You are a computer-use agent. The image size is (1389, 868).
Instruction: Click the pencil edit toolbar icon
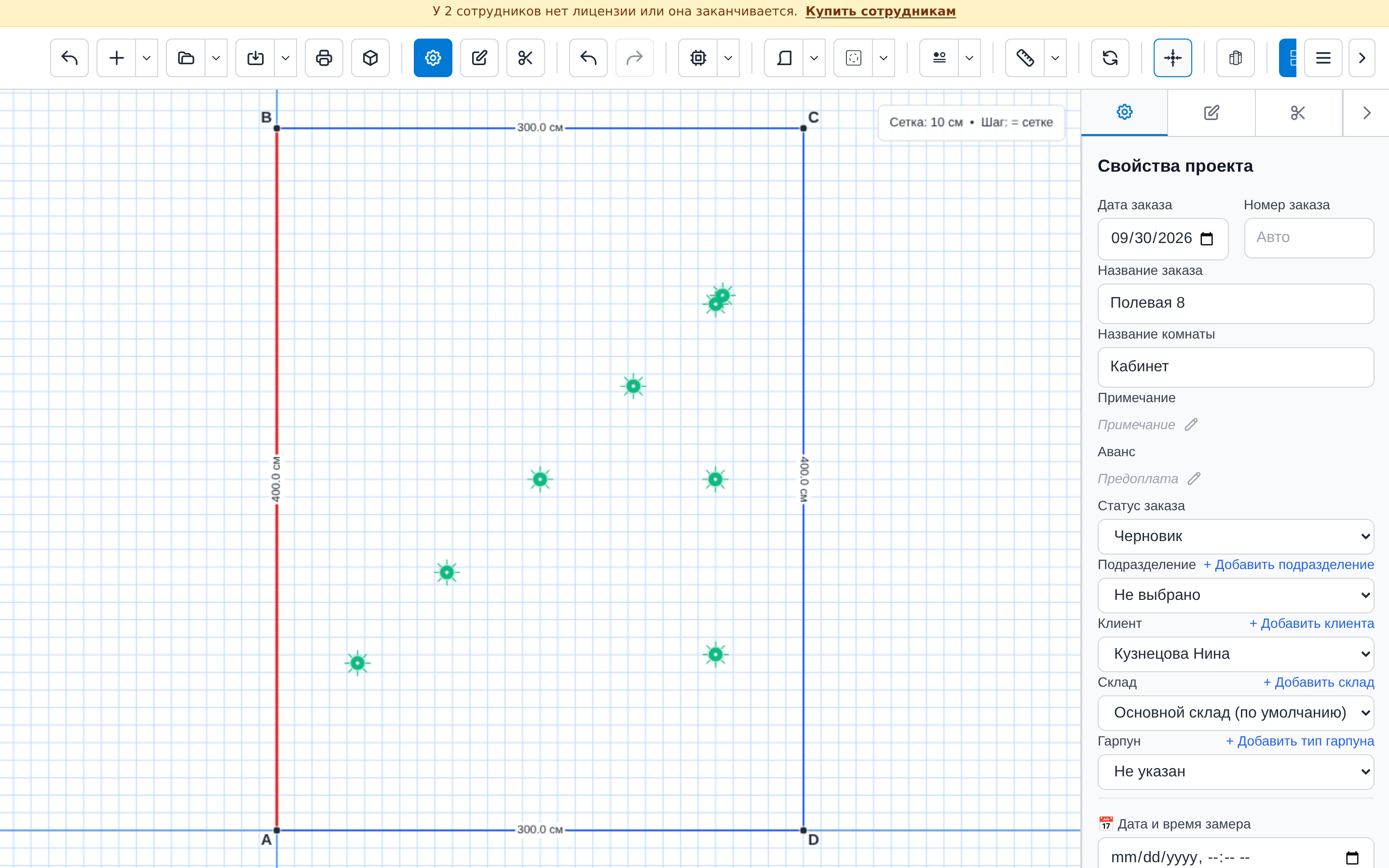tap(479, 58)
